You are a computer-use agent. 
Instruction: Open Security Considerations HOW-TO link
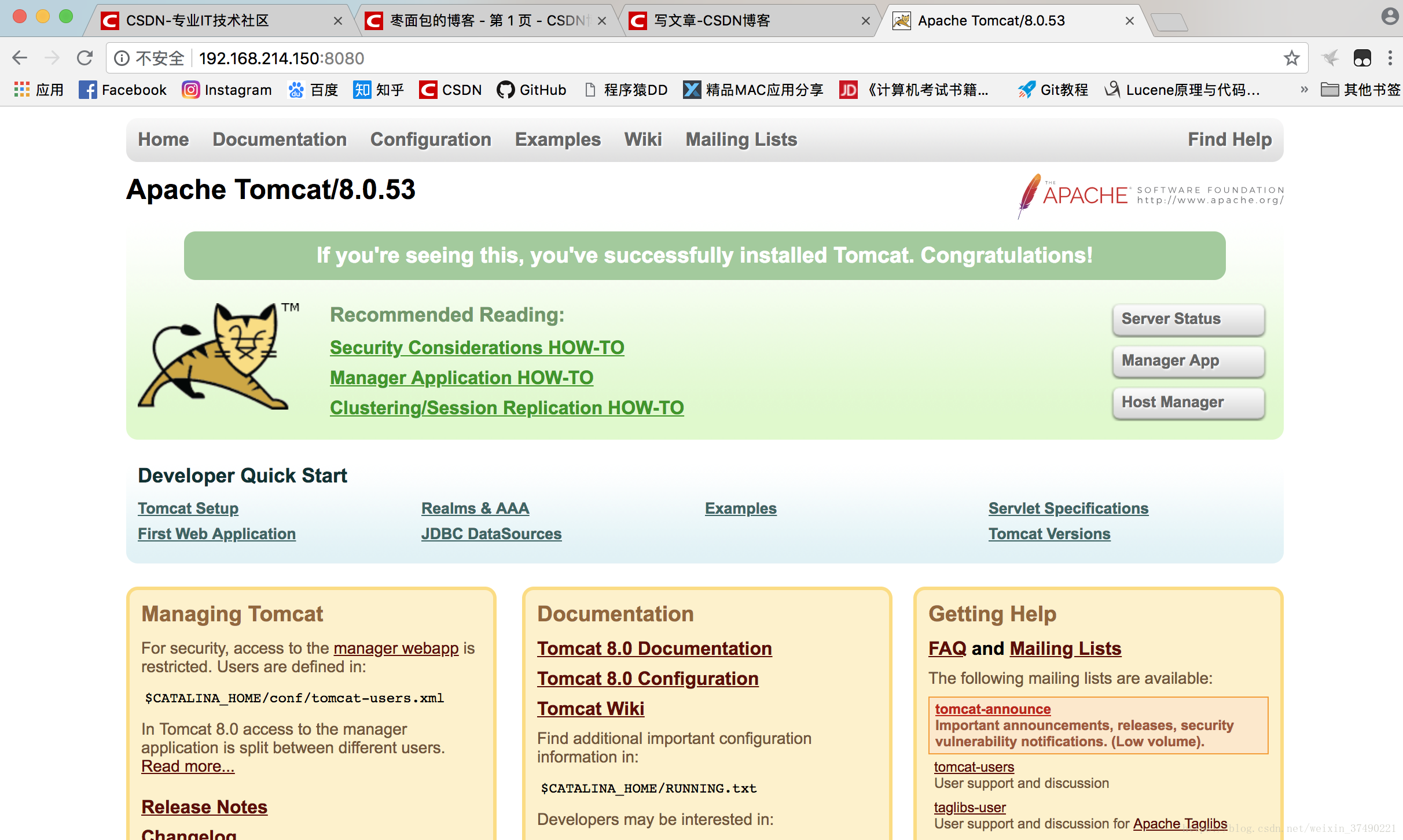click(477, 348)
